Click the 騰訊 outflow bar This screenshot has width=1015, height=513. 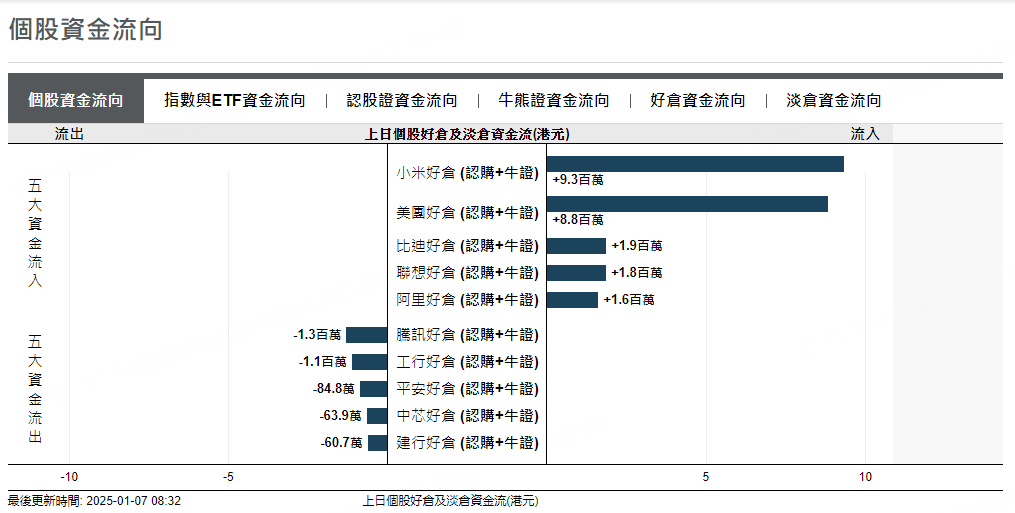pos(366,335)
